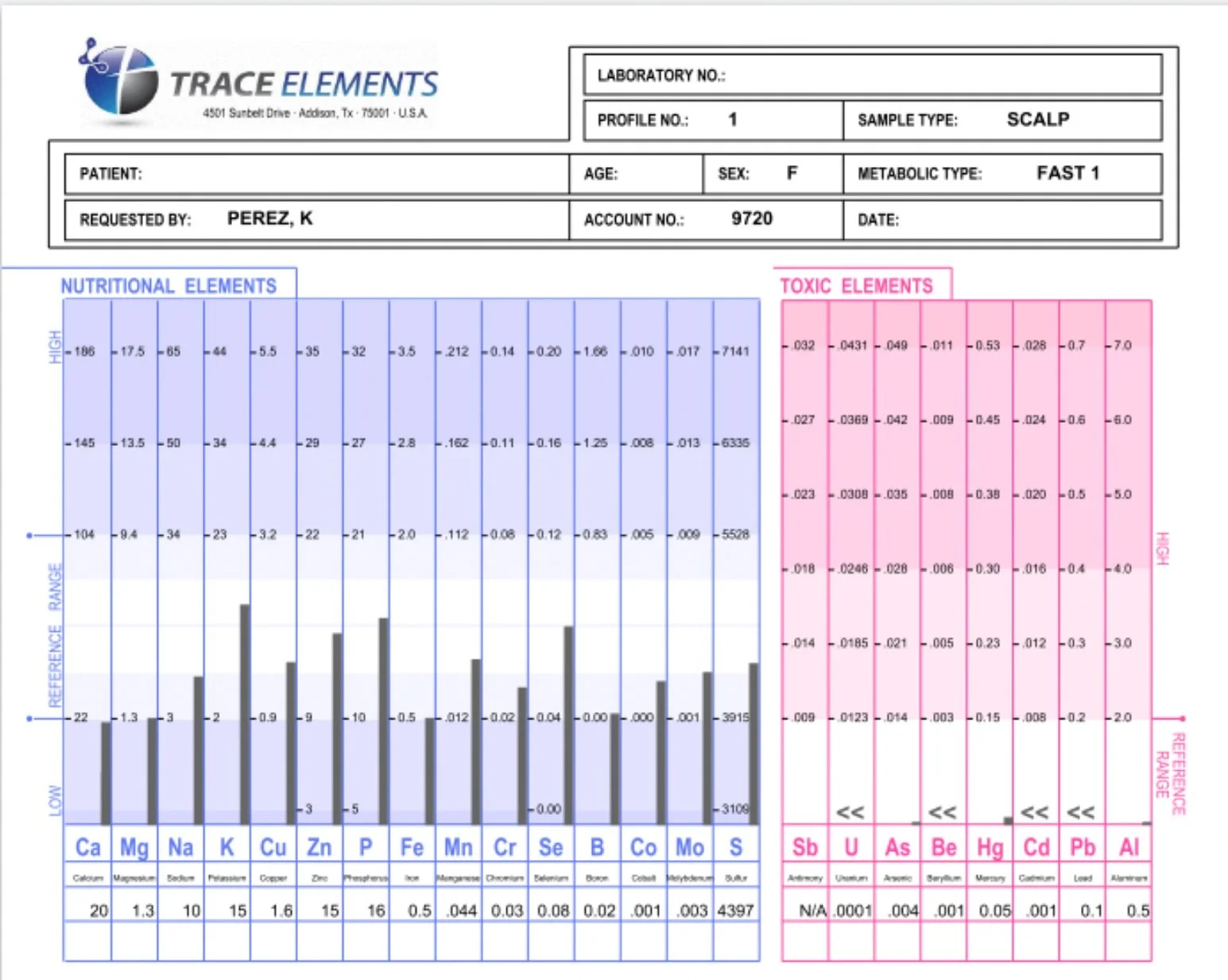Click the Trace Elements globe logo

coord(119,81)
